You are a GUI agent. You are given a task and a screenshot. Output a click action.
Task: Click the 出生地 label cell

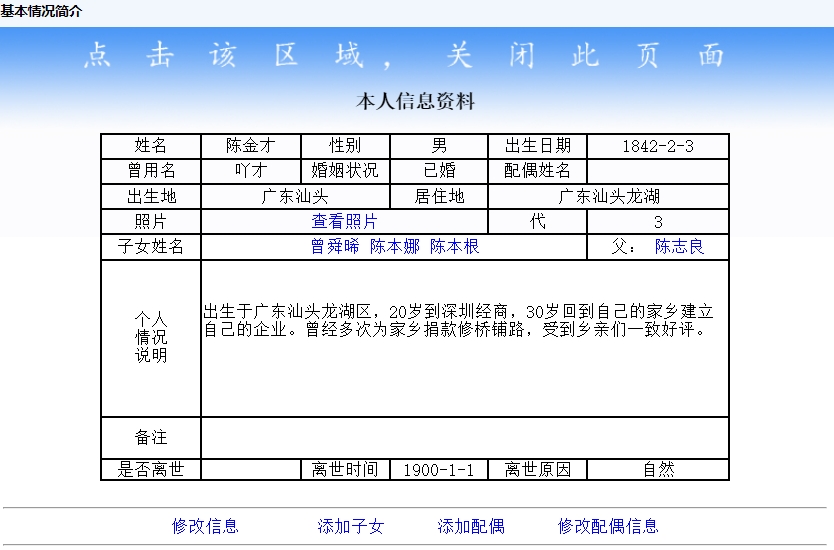point(151,196)
